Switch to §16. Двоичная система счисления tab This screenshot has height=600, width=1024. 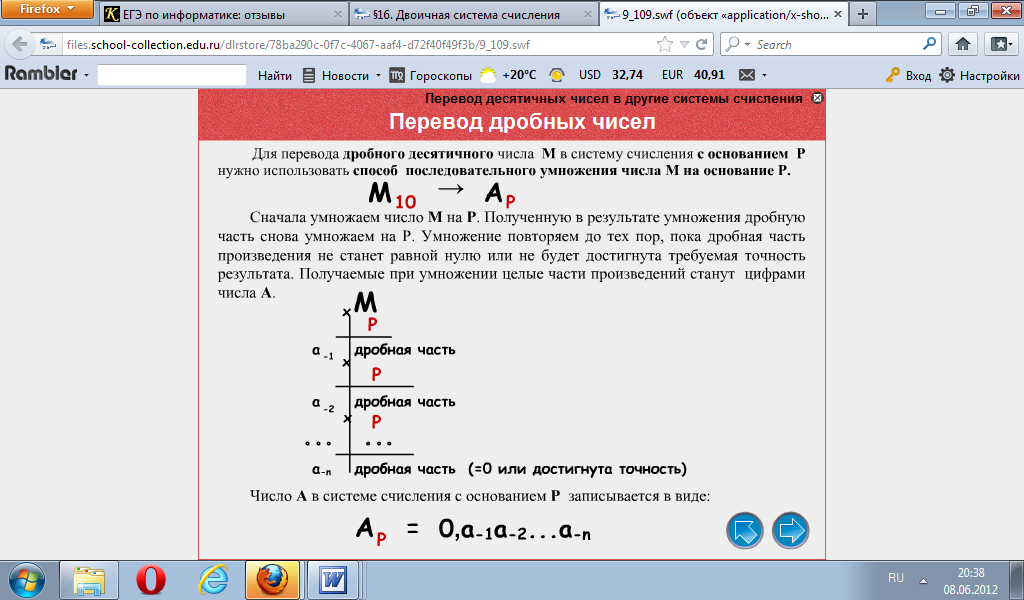click(474, 14)
